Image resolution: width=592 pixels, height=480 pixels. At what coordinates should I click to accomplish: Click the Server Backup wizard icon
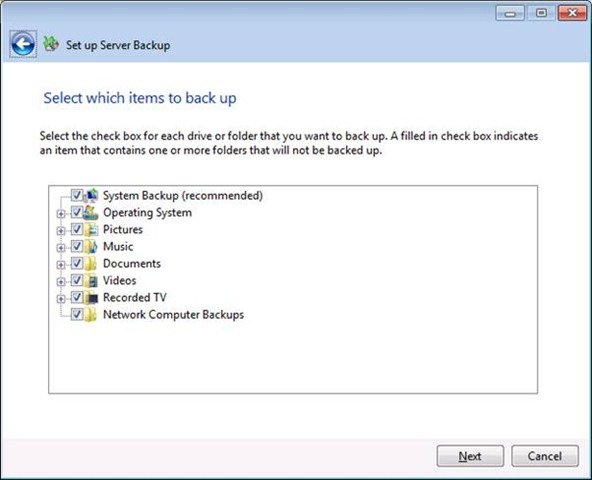point(51,44)
